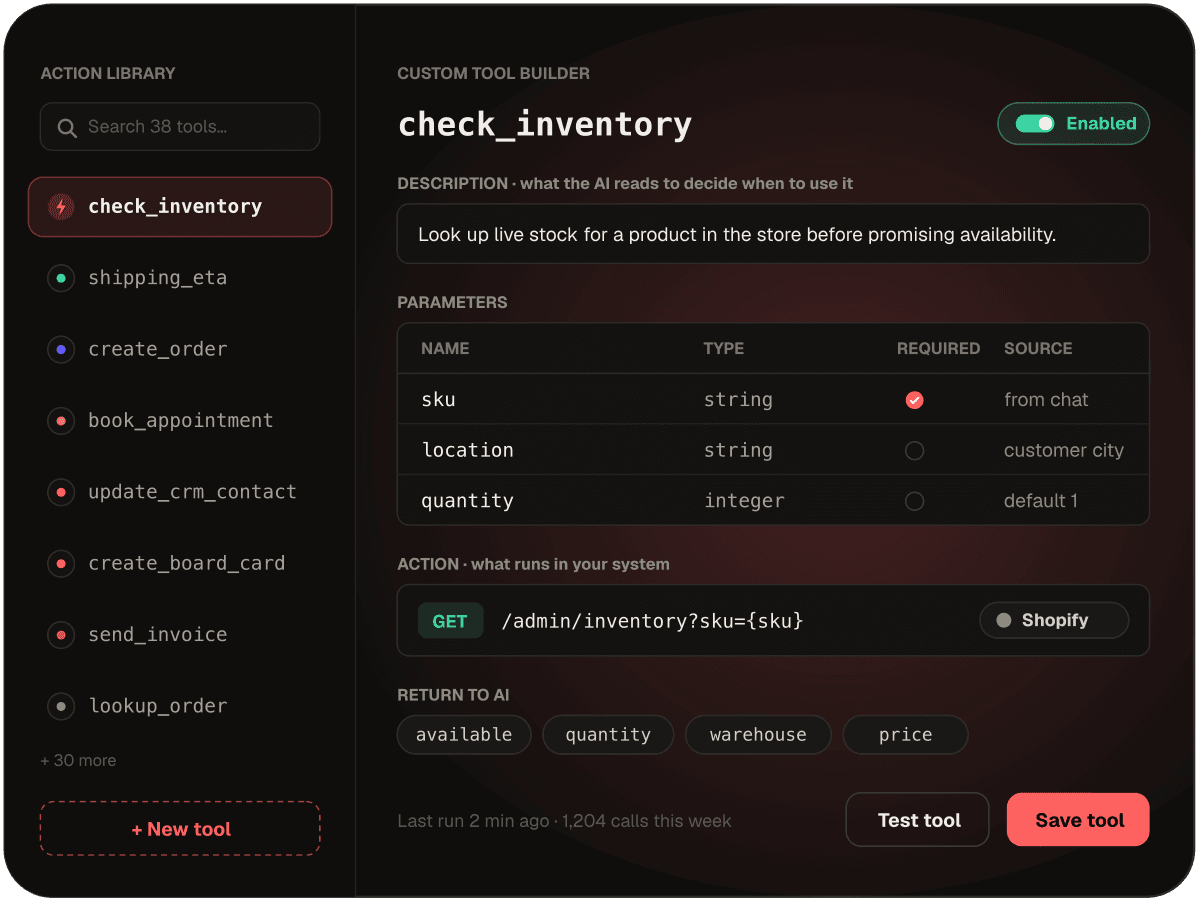Show the + 30 more tools
1200x903 pixels.
pos(78,761)
